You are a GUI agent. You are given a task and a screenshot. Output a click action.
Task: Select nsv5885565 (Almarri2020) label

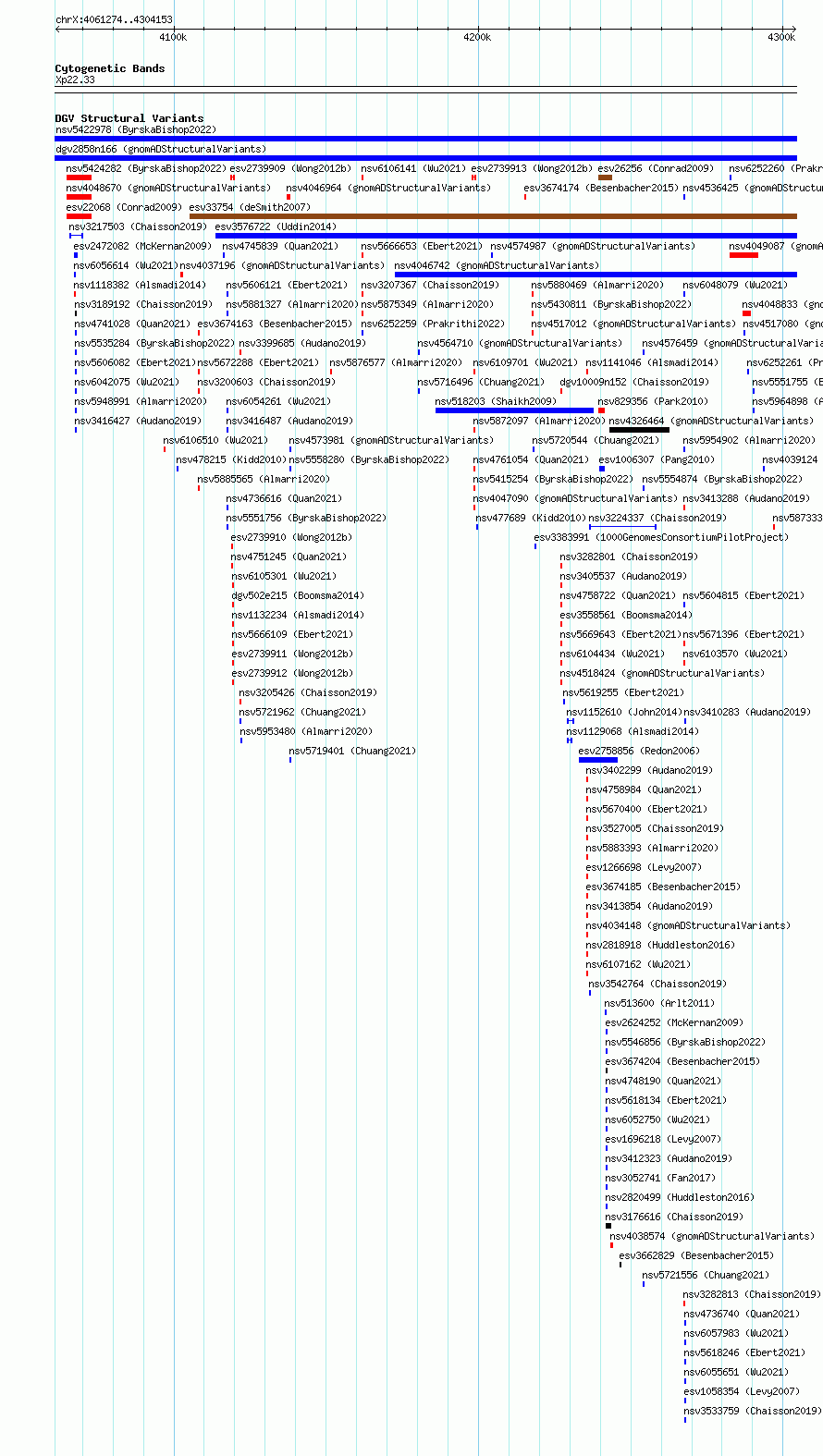pyautogui.click(x=264, y=480)
